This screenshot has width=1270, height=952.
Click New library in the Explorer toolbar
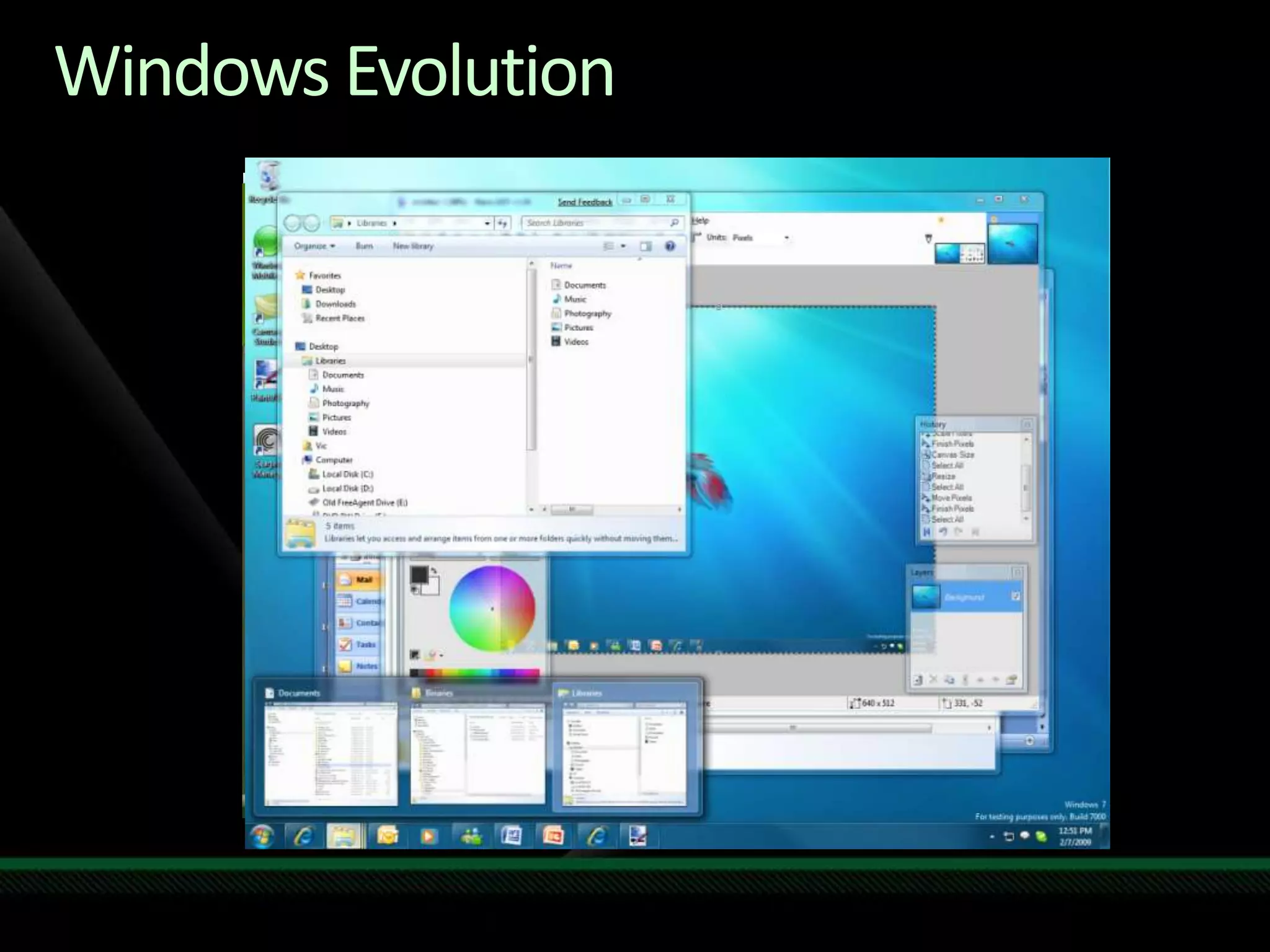tap(413, 246)
